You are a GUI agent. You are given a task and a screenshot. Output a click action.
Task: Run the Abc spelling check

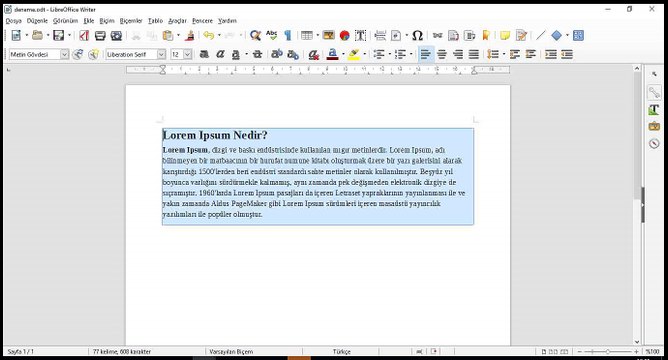click(271, 35)
